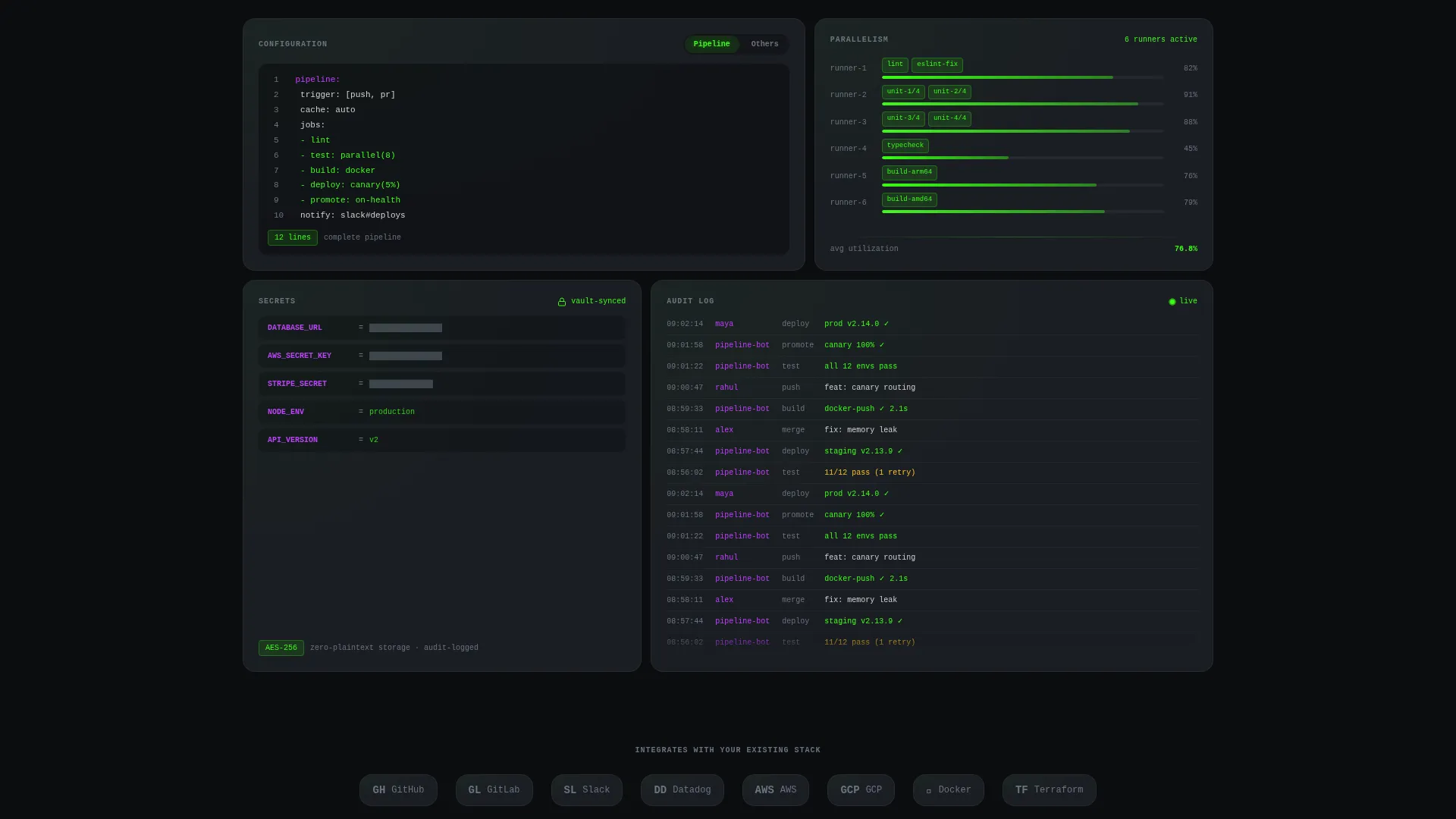Select the unit-4/4 job tag
Viewport: 1456px width, 819px height.
(949, 118)
